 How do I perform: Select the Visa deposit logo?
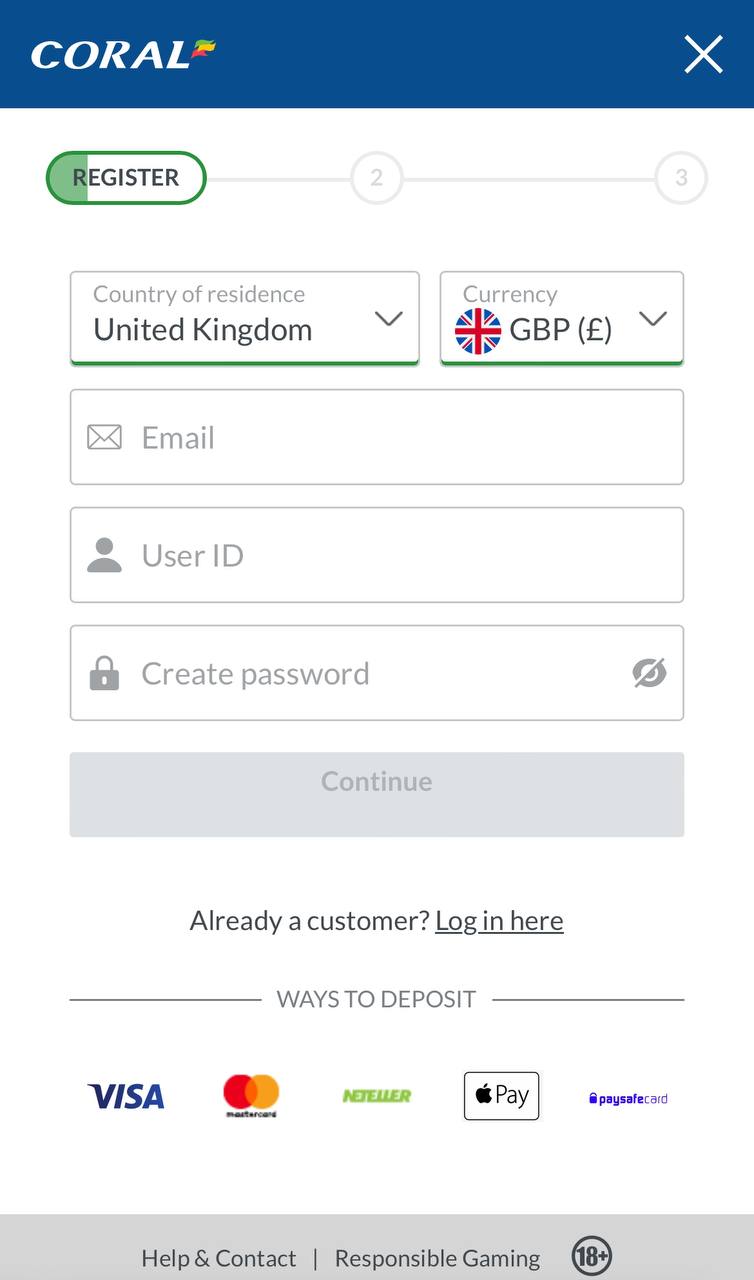point(126,1097)
